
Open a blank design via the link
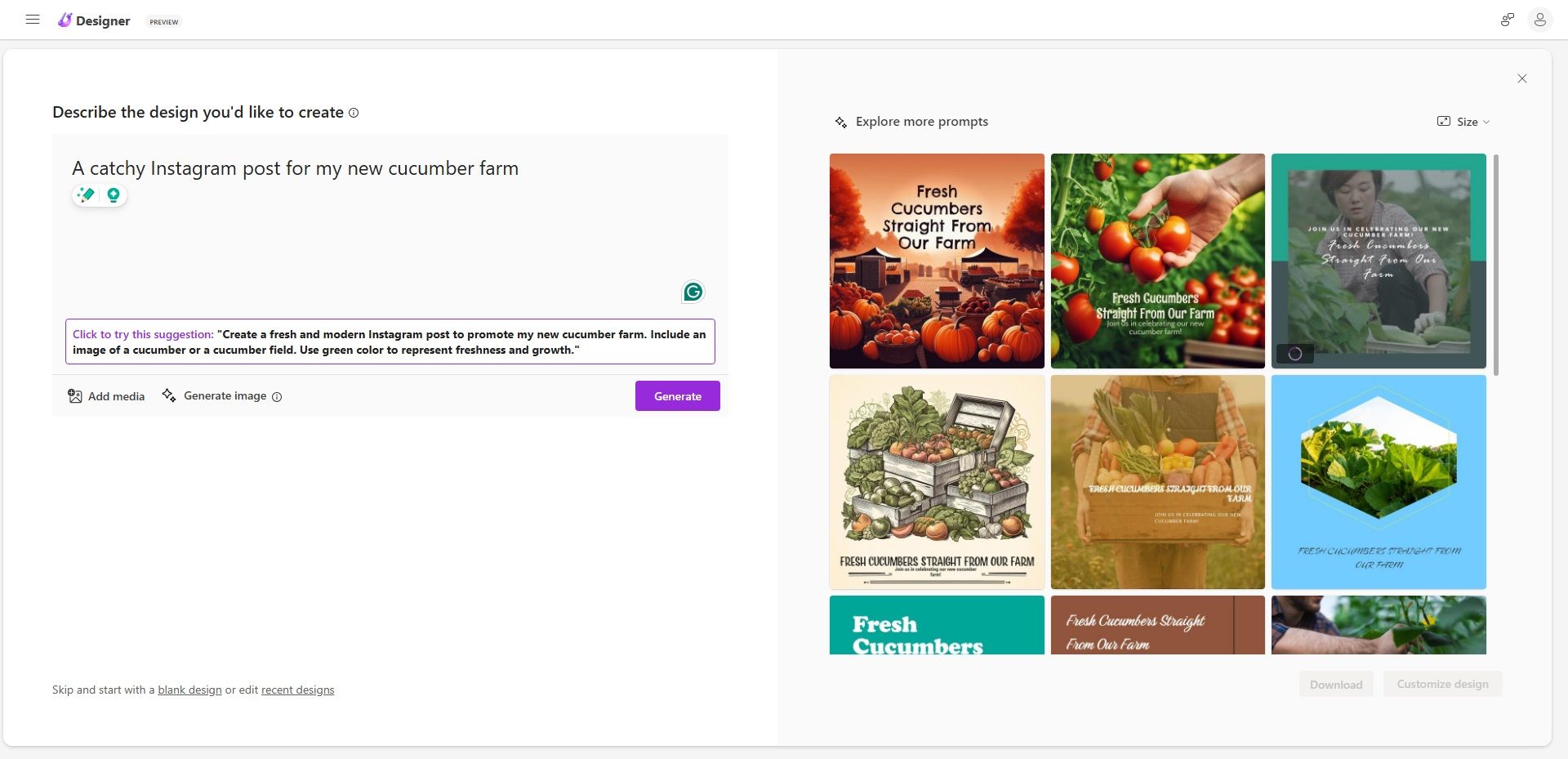[189, 690]
